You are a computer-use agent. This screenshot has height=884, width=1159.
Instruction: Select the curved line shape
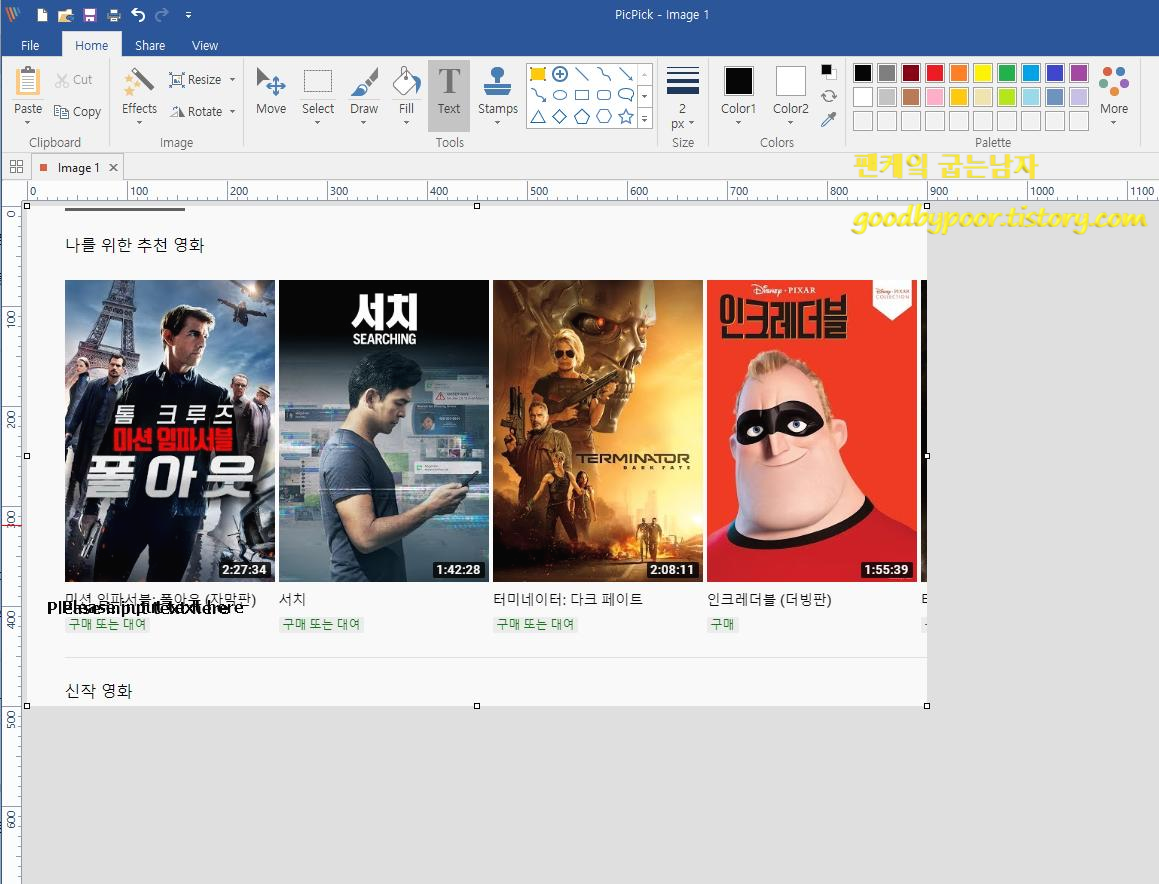604,74
